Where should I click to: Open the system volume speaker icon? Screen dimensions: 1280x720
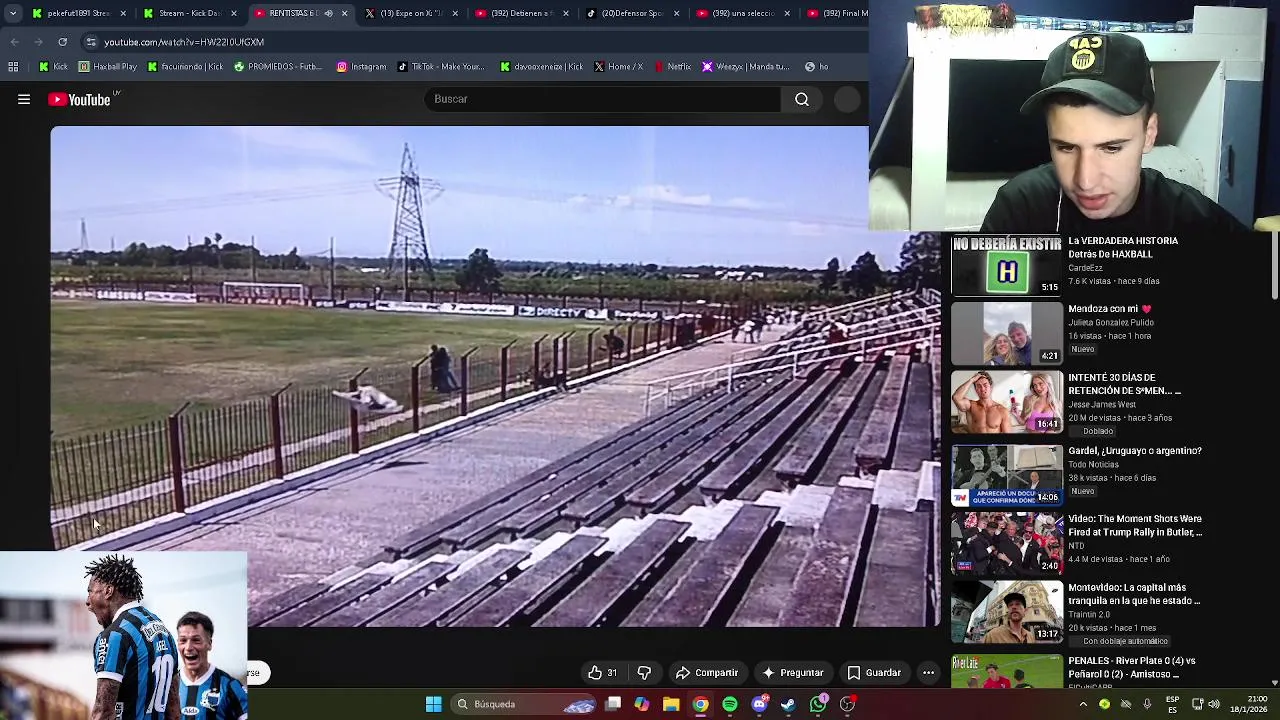(x=1213, y=704)
